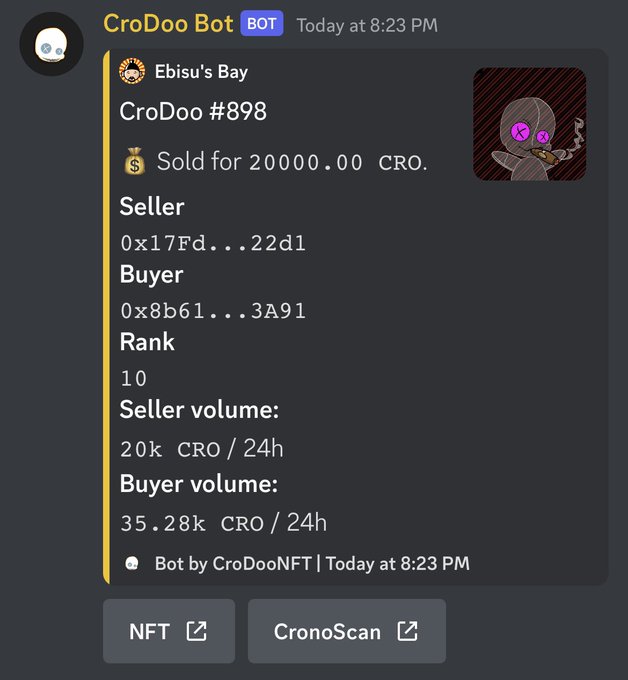Click the seller address 0x17Fd...22d1
Screen dimensions: 628x680
coord(213,243)
